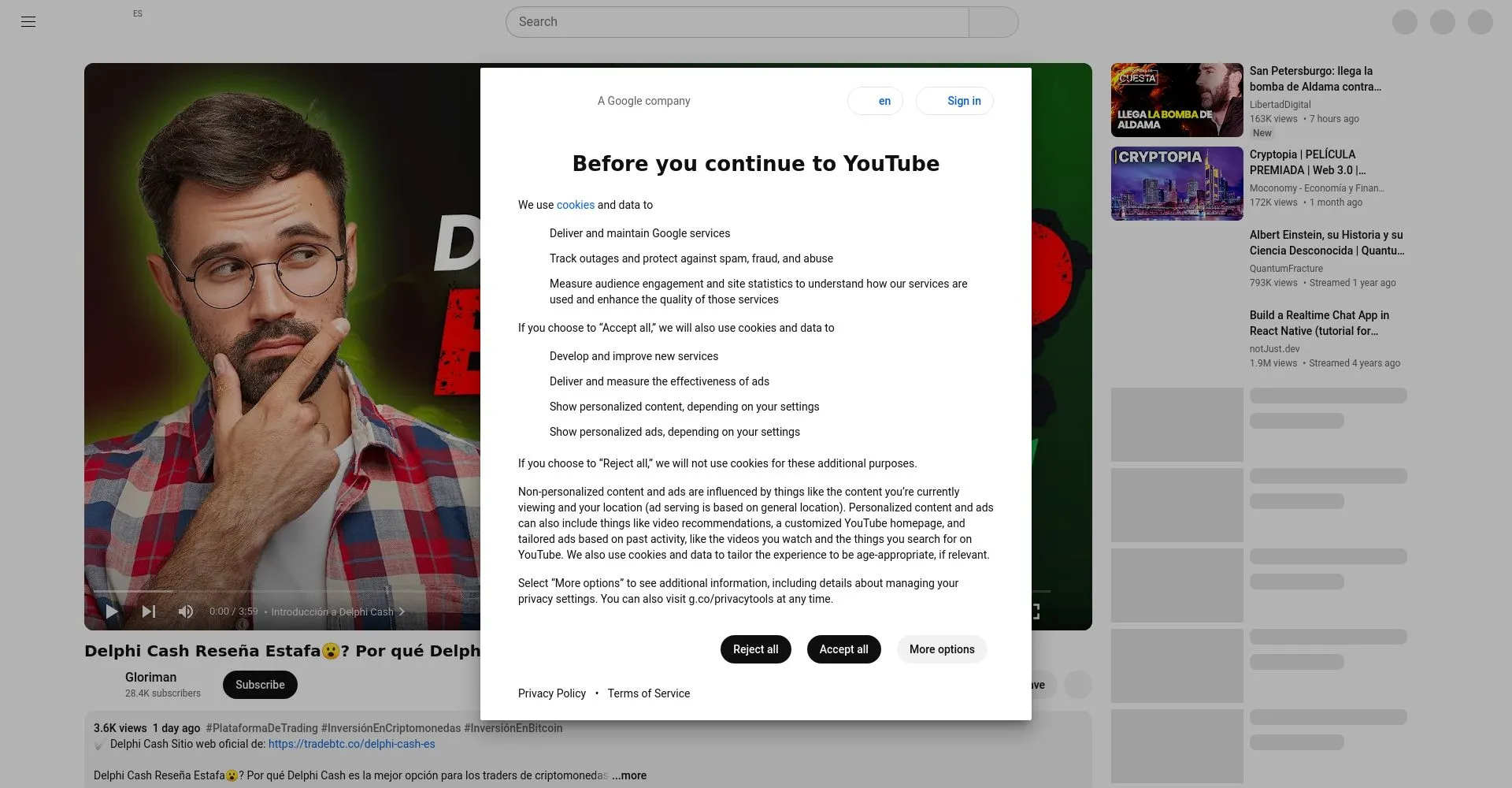This screenshot has height=788, width=1512.
Task: Open 'Albert Einstein, su Historia' video title
Action: [x=1327, y=243]
